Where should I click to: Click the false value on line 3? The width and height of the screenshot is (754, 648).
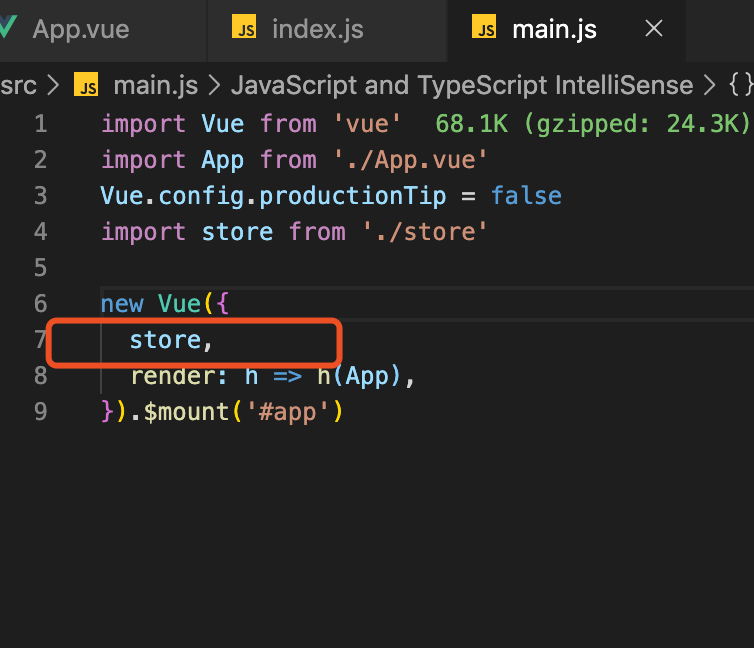click(526, 196)
